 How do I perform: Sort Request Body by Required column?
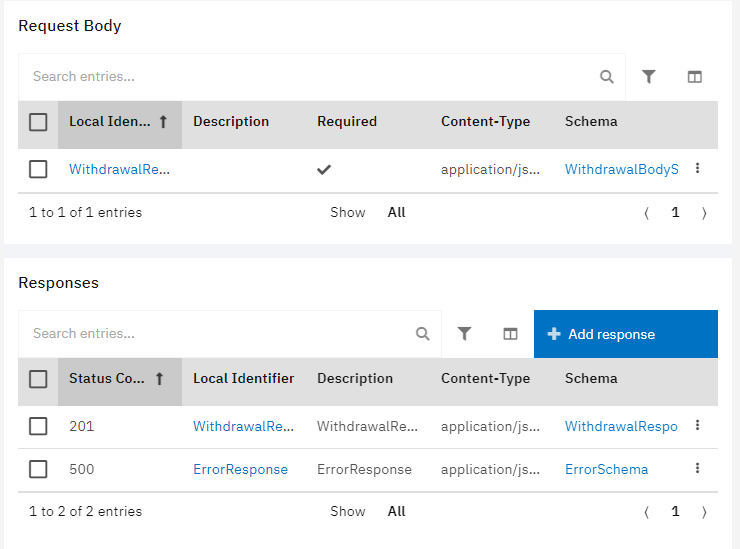(347, 121)
